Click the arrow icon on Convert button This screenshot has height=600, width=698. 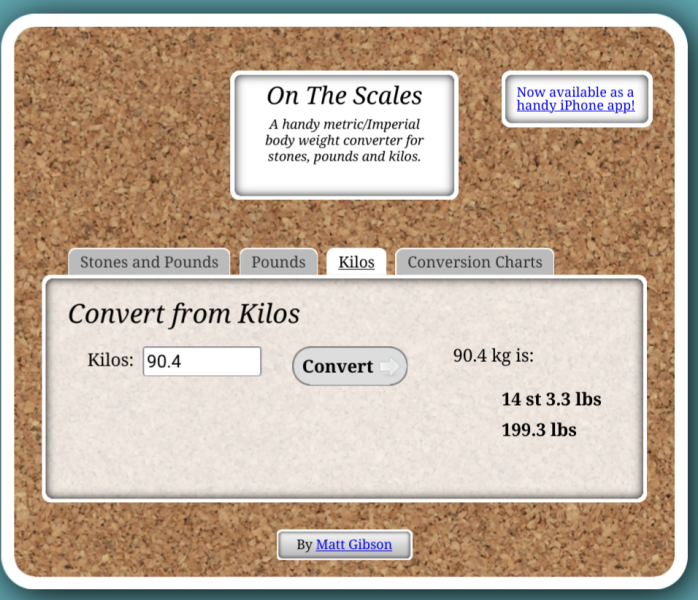click(389, 367)
